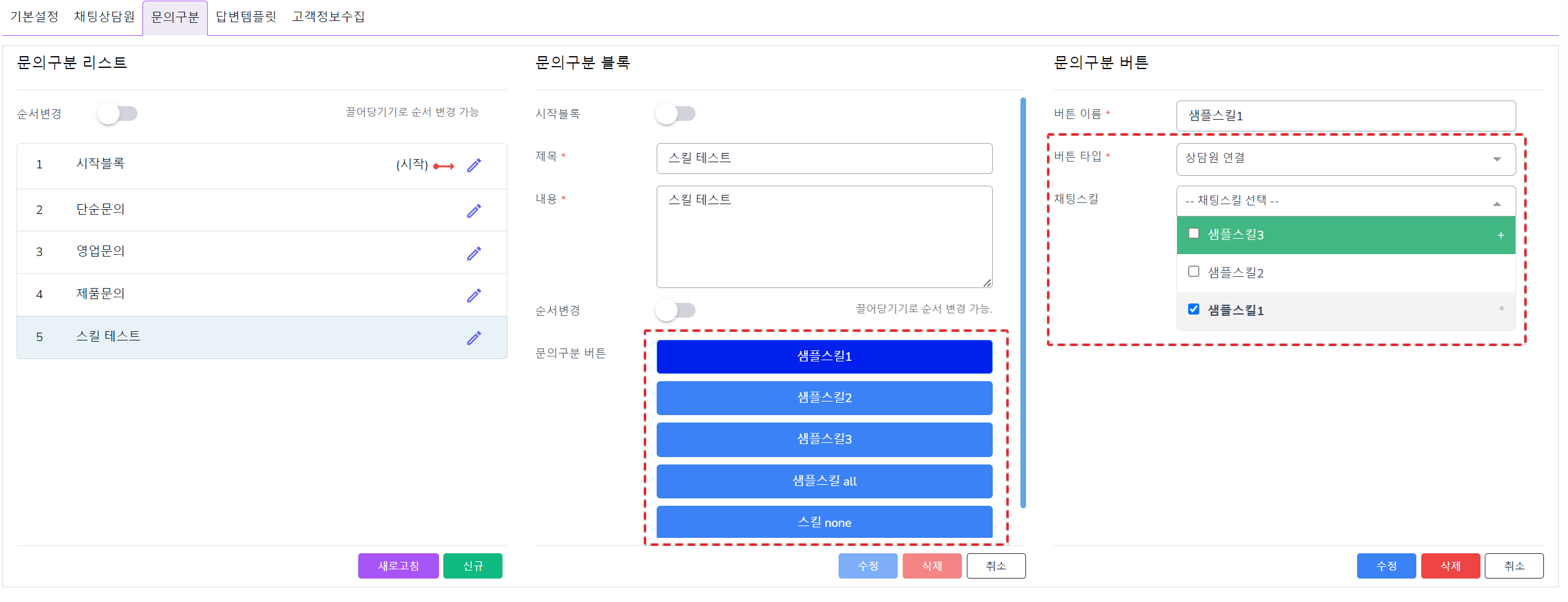Switch to the 답변템플릿 tab
This screenshot has width=1568, height=602.
click(245, 17)
